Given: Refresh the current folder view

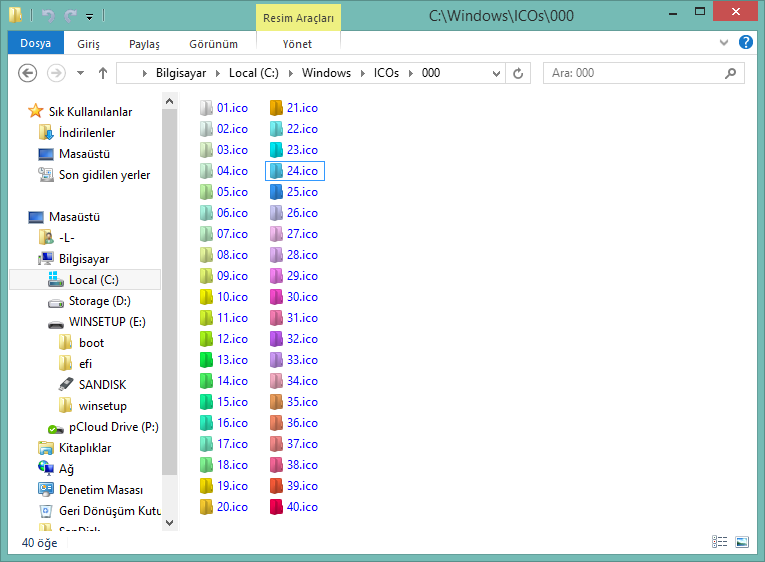Looking at the screenshot, I should click(518, 73).
